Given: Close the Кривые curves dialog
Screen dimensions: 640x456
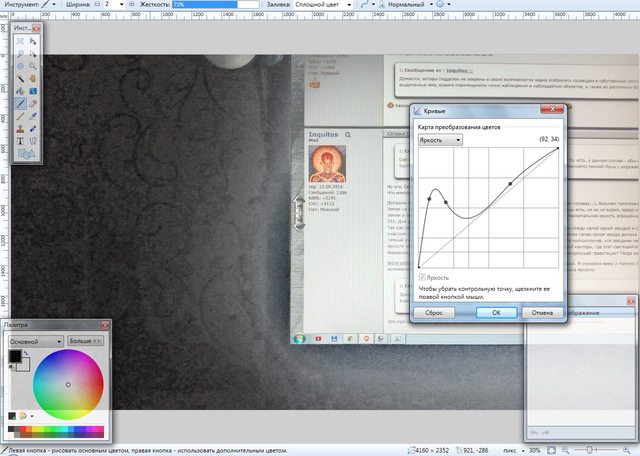Looking at the screenshot, I should pos(552,109).
